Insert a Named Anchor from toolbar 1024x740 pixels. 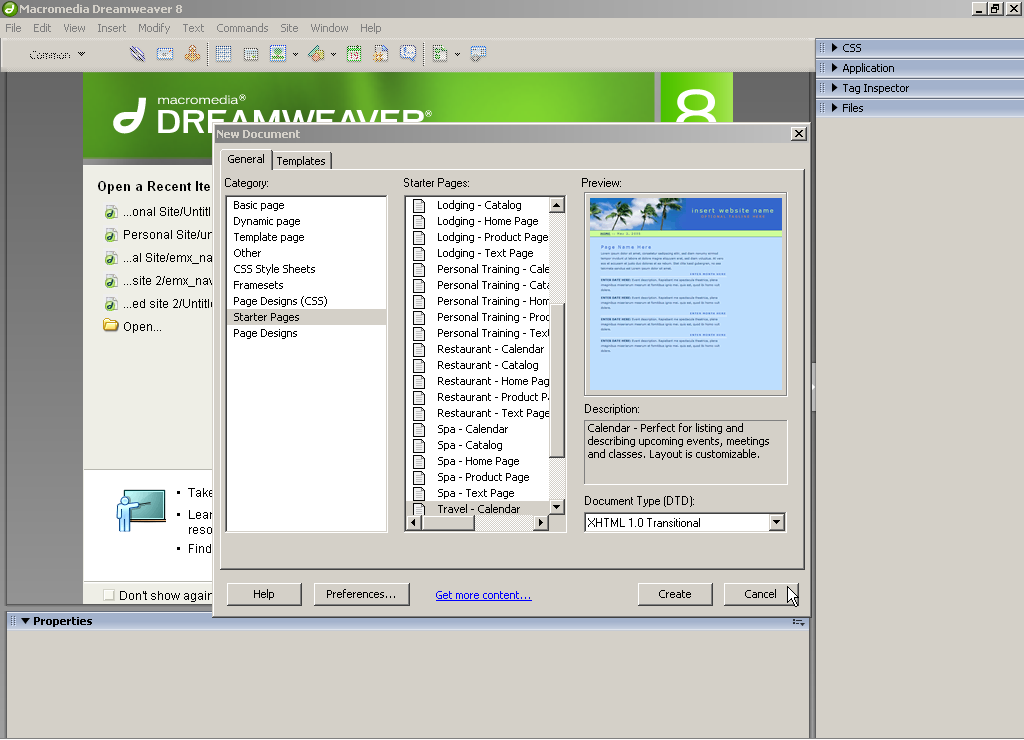tap(192, 54)
